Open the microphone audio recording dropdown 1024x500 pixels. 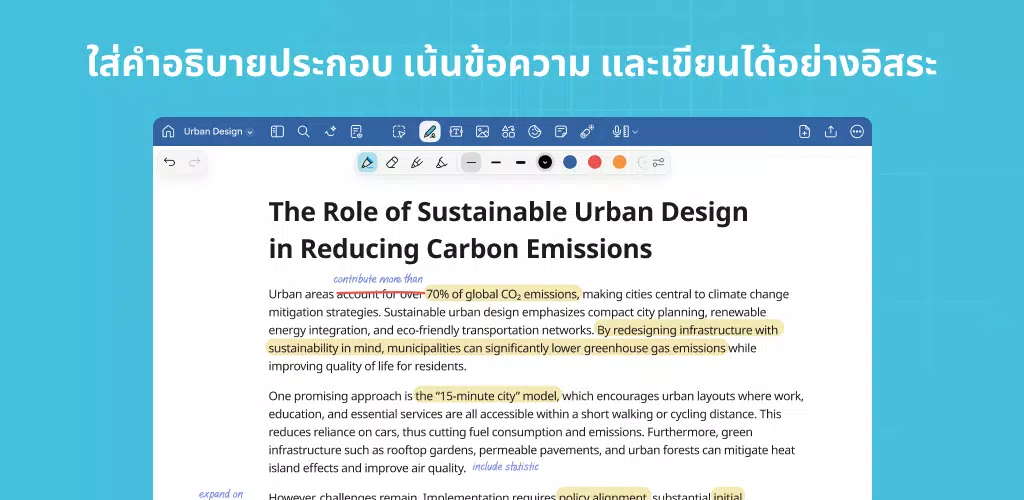pos(624,132)
